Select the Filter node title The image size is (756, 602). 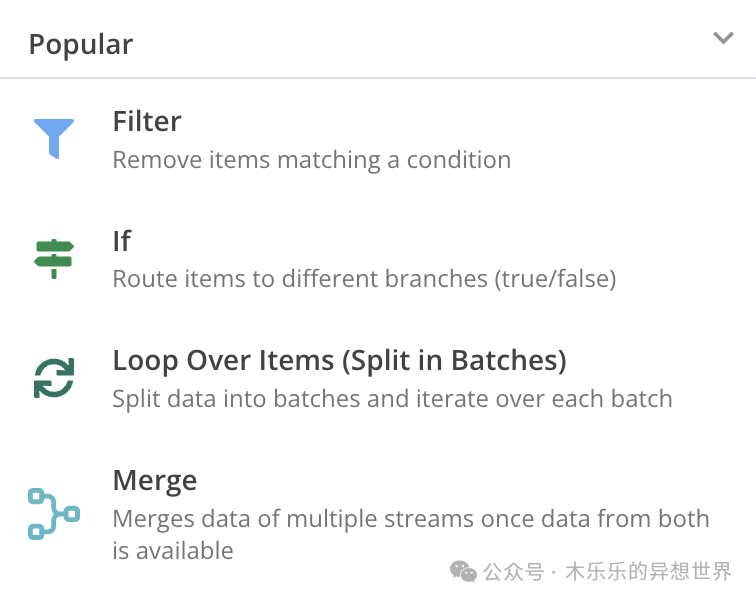click(147, 121)
